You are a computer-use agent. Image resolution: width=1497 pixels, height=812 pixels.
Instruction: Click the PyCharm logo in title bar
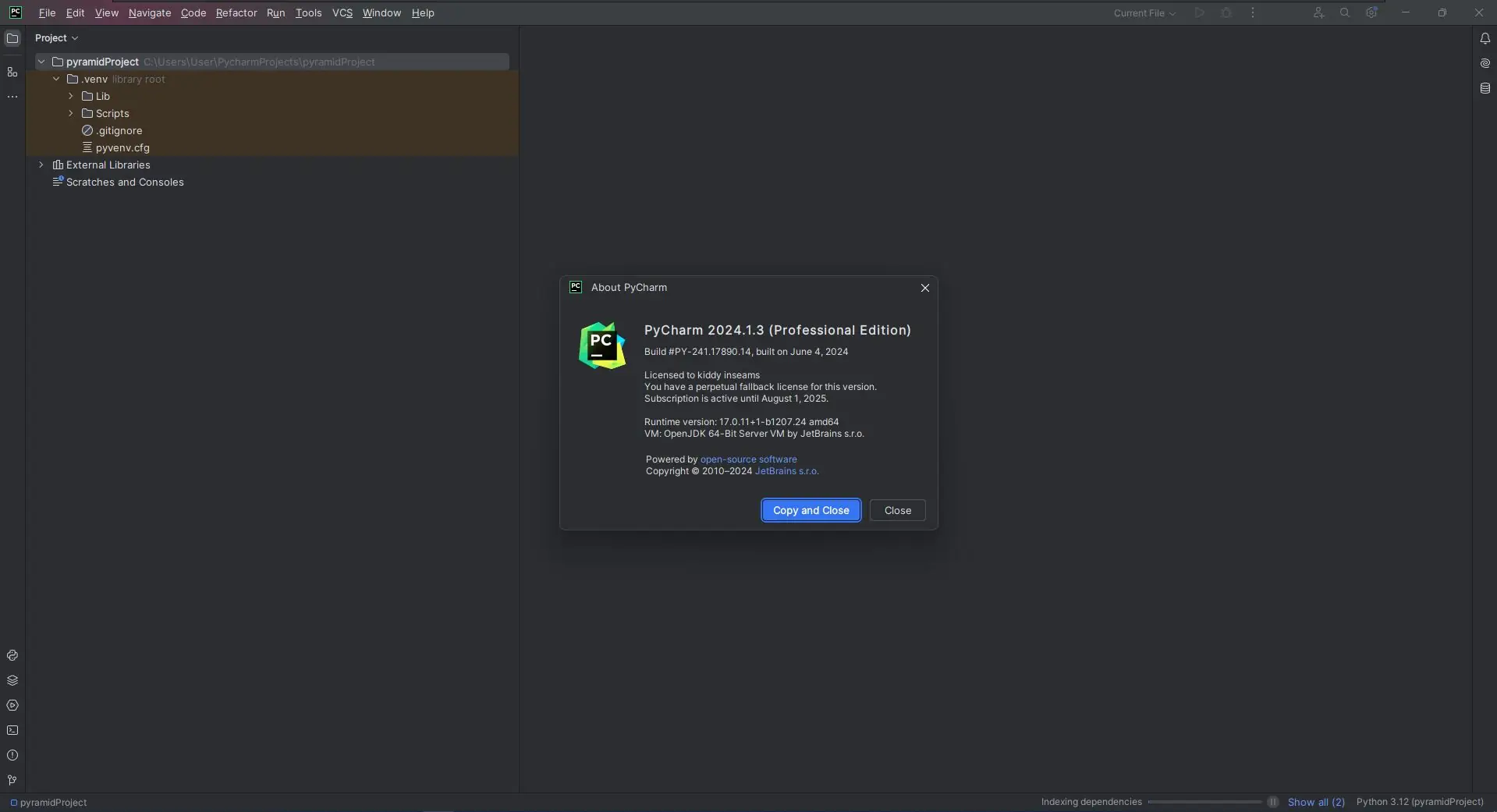point(15,12)
